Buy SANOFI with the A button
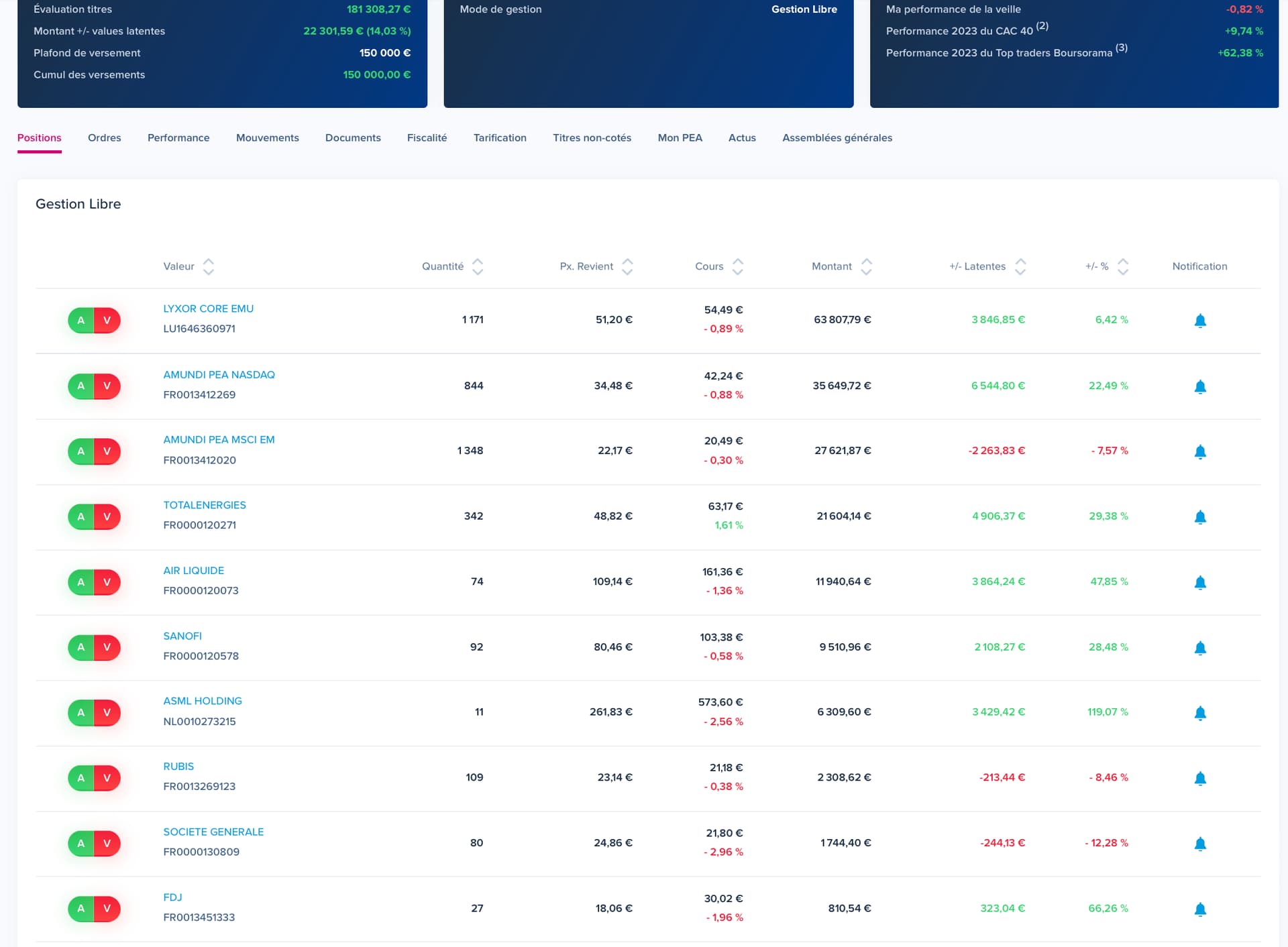Screen dimensions: 1288x947 click(x=81, y=647)
